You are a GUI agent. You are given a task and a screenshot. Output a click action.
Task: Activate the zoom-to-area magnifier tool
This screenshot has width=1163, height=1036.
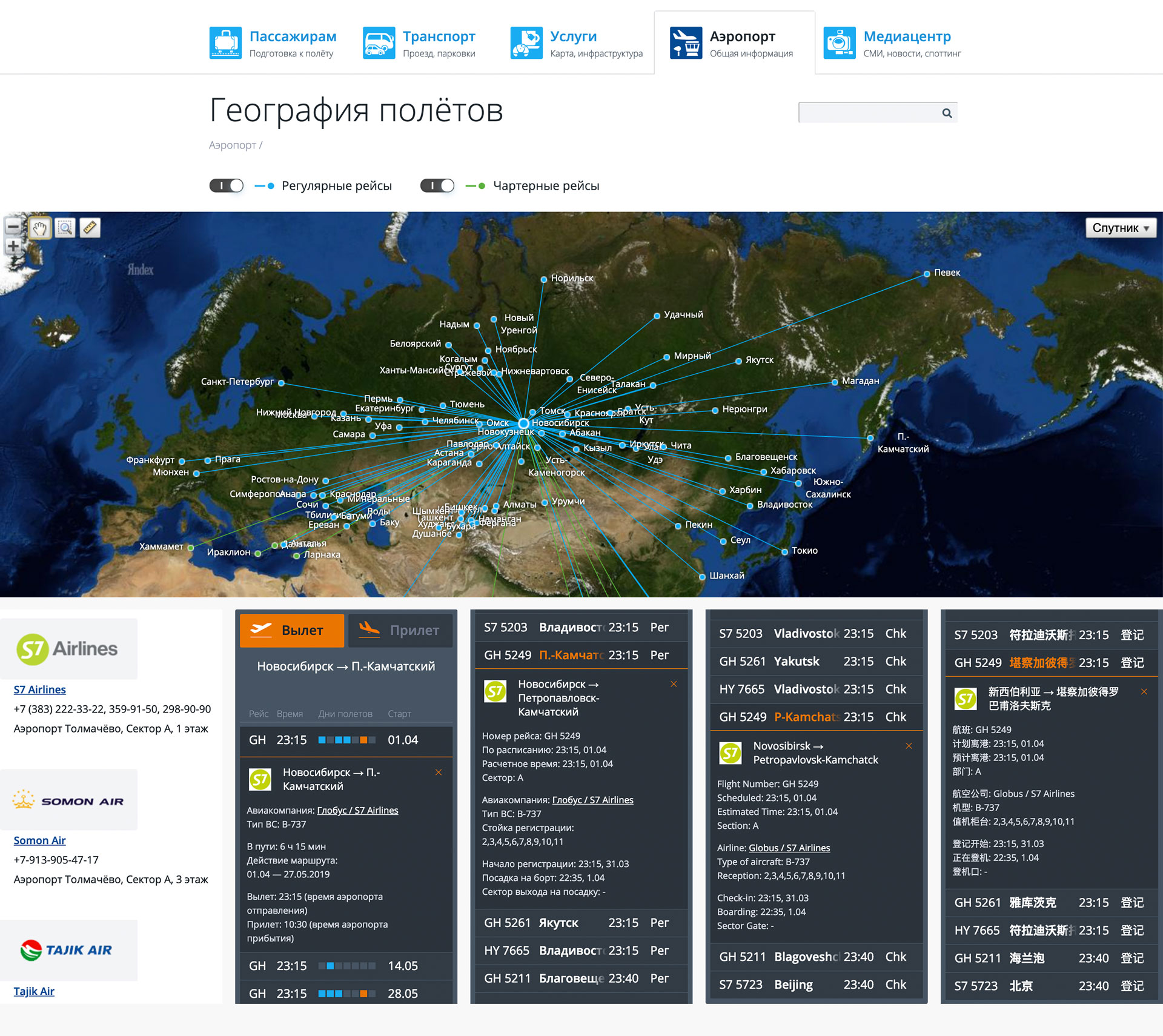(x=65, y=228)
